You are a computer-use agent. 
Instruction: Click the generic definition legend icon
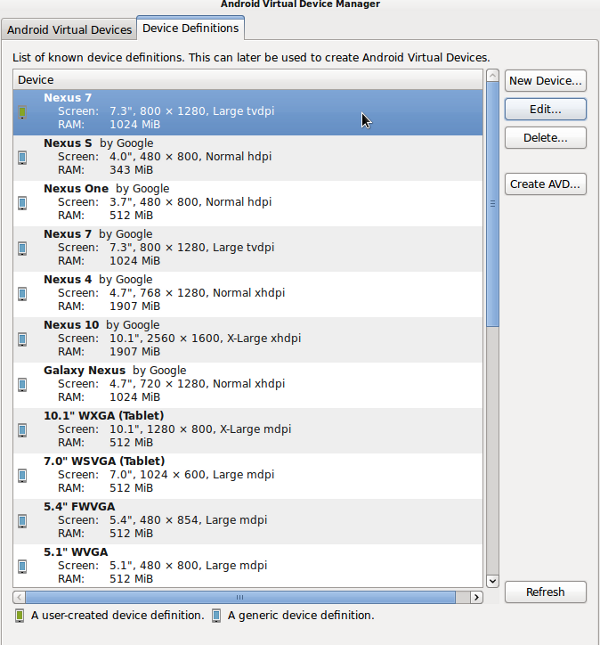(216, 616)
